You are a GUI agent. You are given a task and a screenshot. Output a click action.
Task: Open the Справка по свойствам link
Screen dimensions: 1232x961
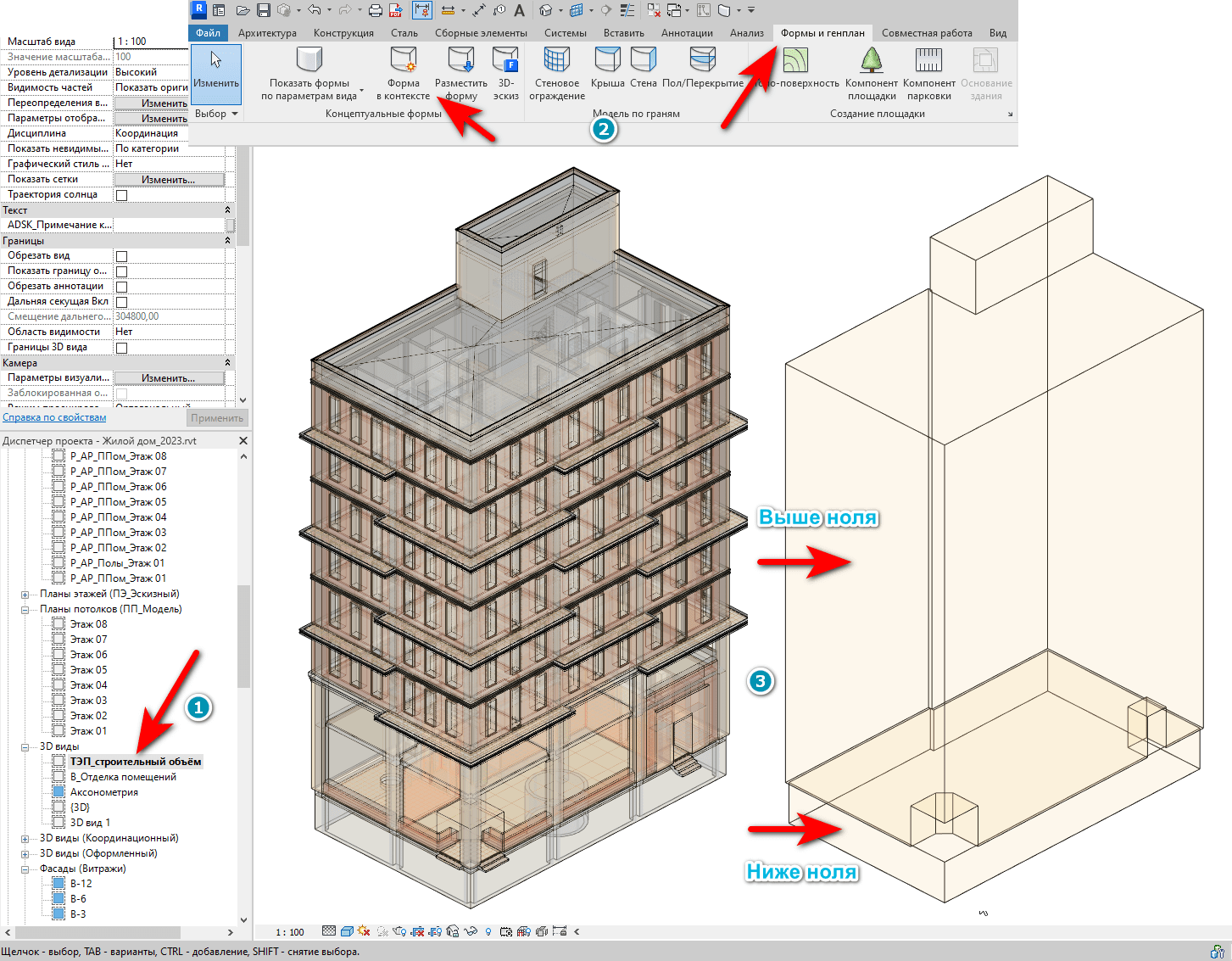54,417
